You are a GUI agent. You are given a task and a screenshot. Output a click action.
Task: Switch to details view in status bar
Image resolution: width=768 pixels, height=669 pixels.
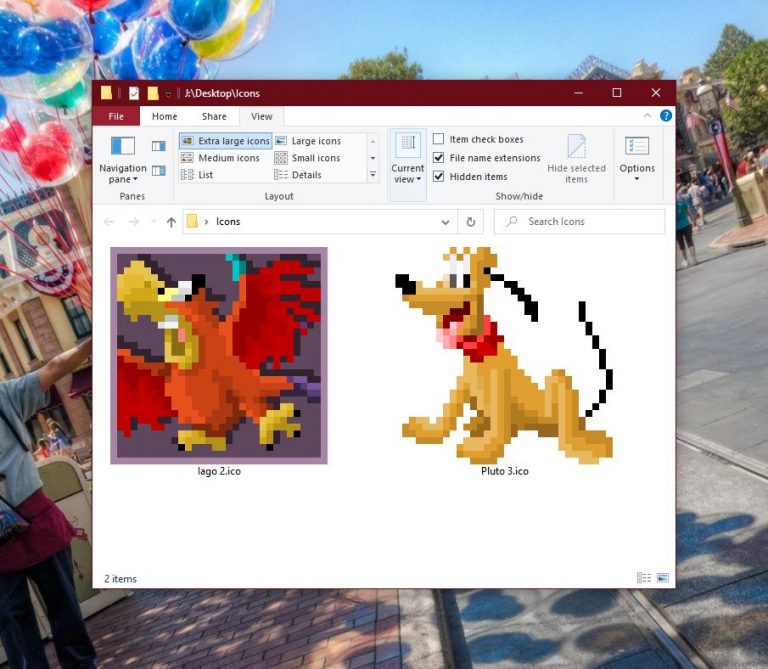click(644, 578)
